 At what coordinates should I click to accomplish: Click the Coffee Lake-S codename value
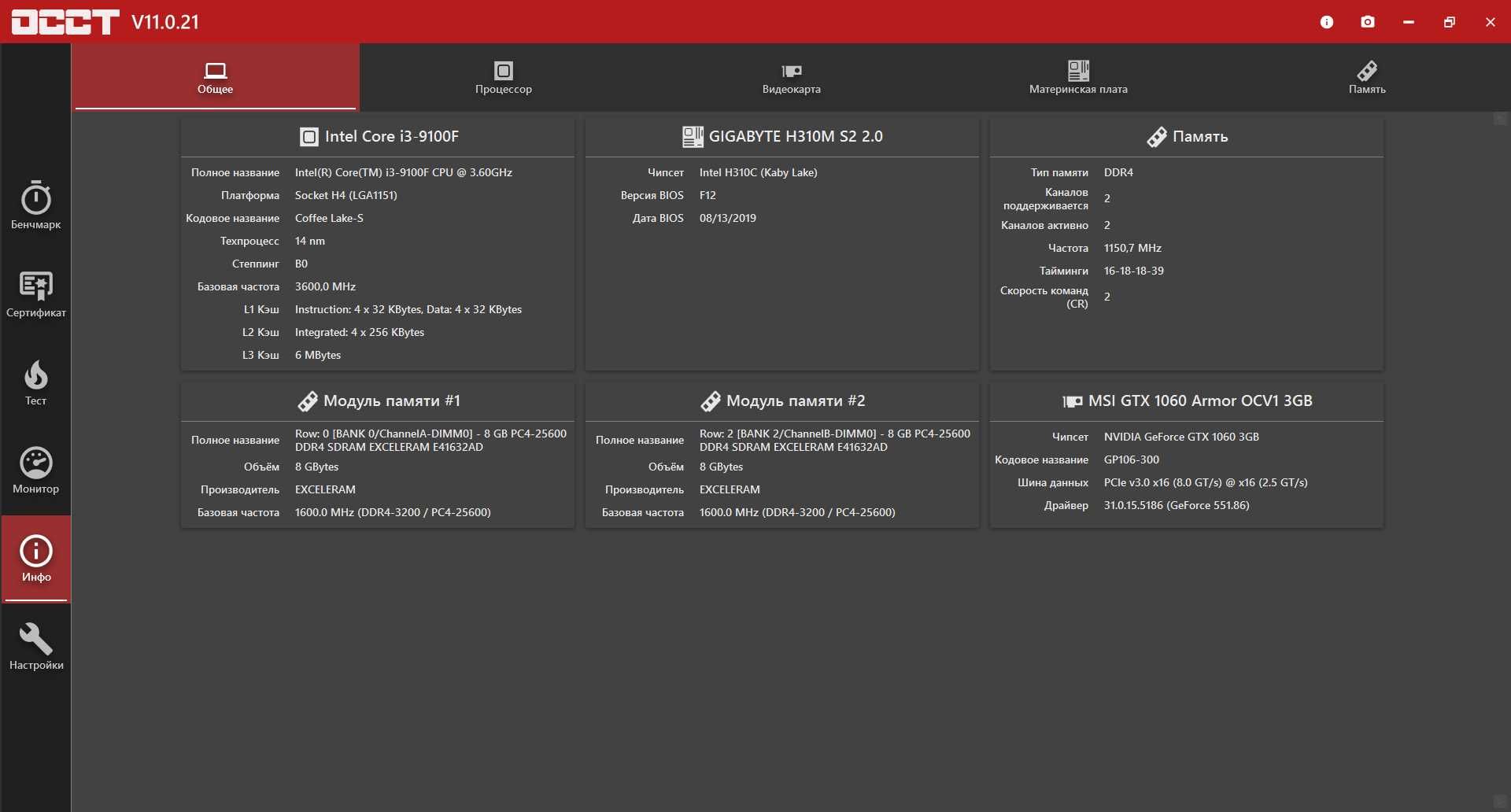coord(329,218)
